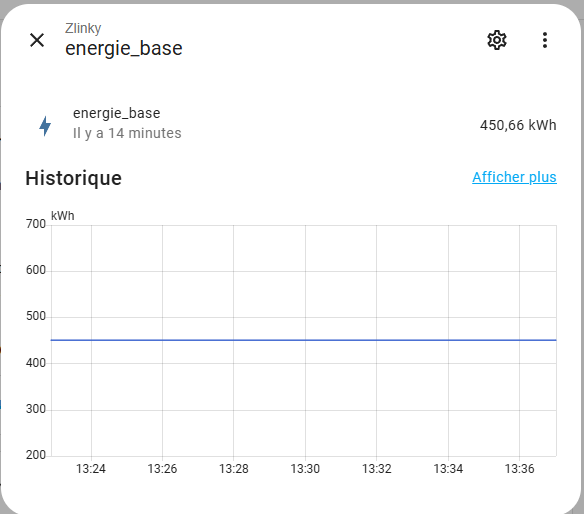Click the blue history line at 13:30

click(305, 340)
